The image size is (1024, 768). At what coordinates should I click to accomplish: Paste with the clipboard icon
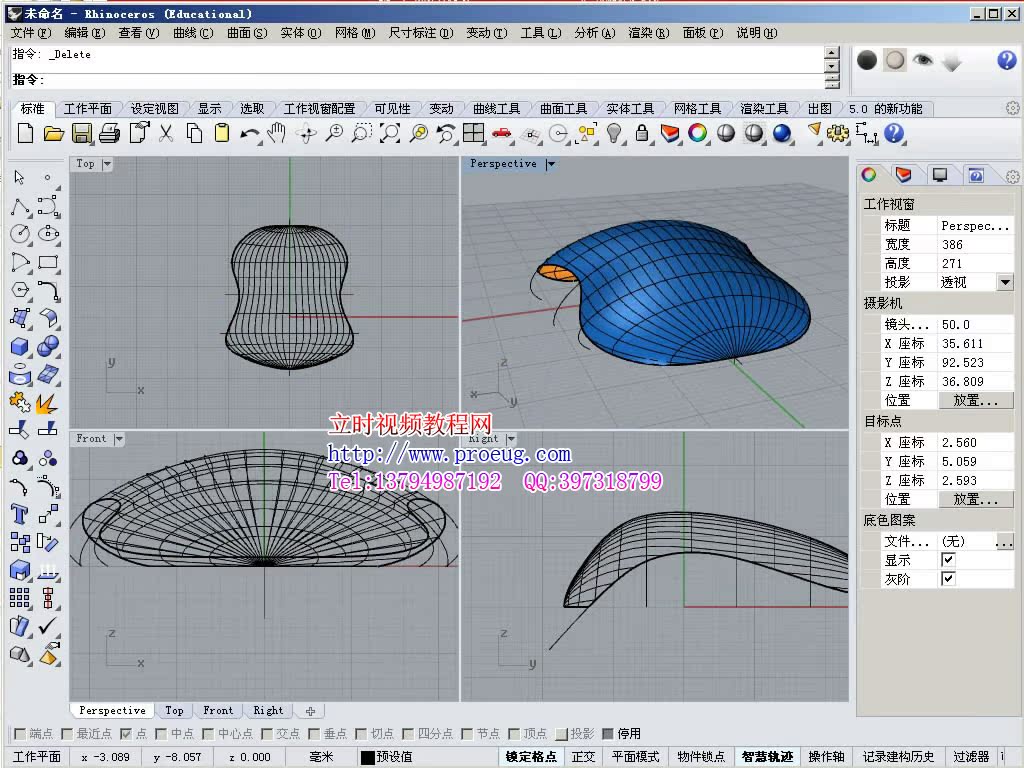point(222,134)
